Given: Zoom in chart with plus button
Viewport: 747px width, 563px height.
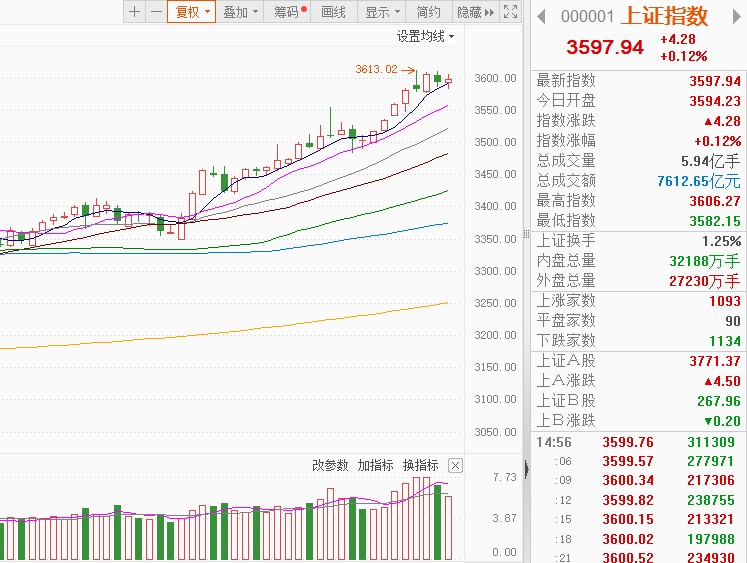Looking at the screenshot, I should (134, 11).
